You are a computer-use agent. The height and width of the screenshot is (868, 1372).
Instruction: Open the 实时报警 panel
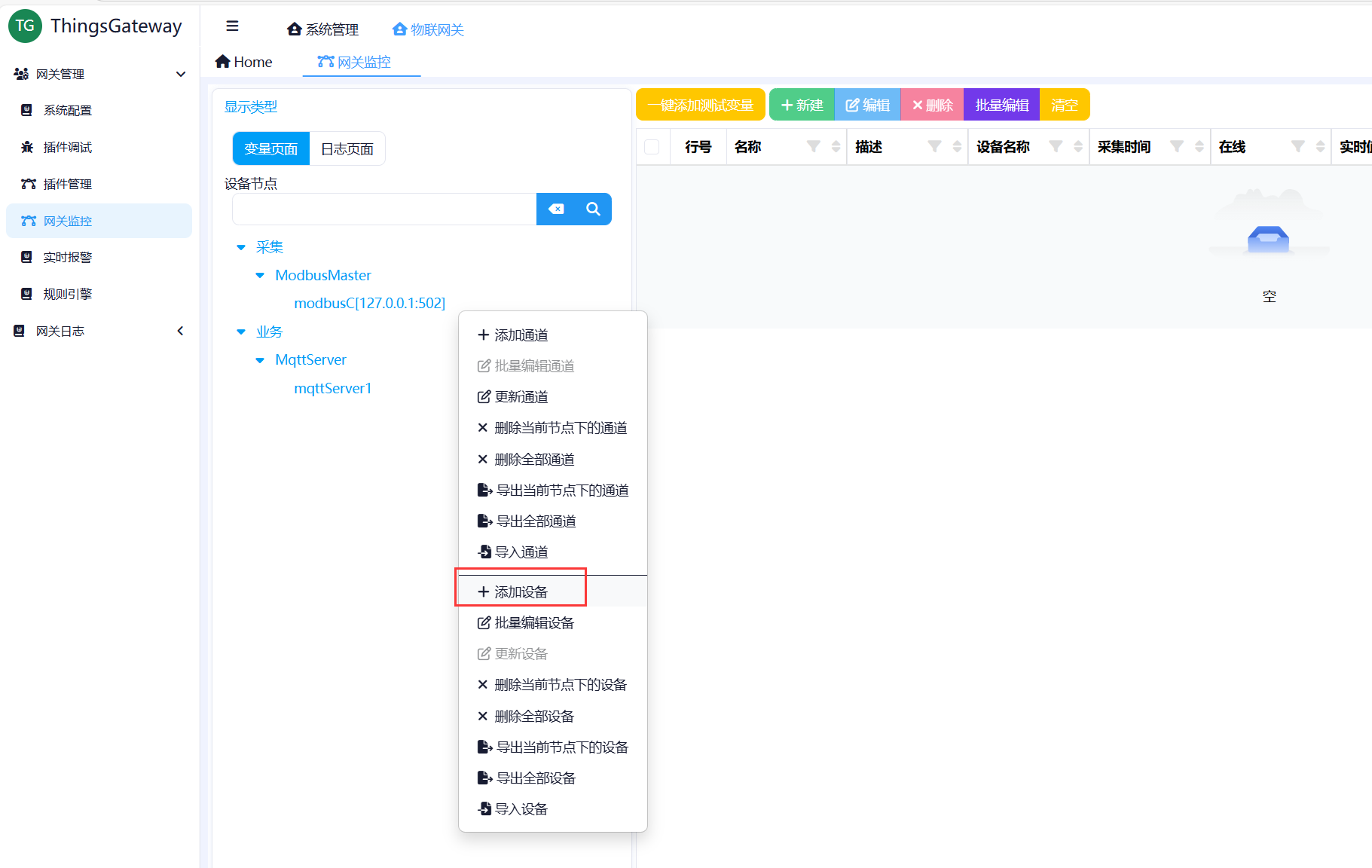pos(66,257)
